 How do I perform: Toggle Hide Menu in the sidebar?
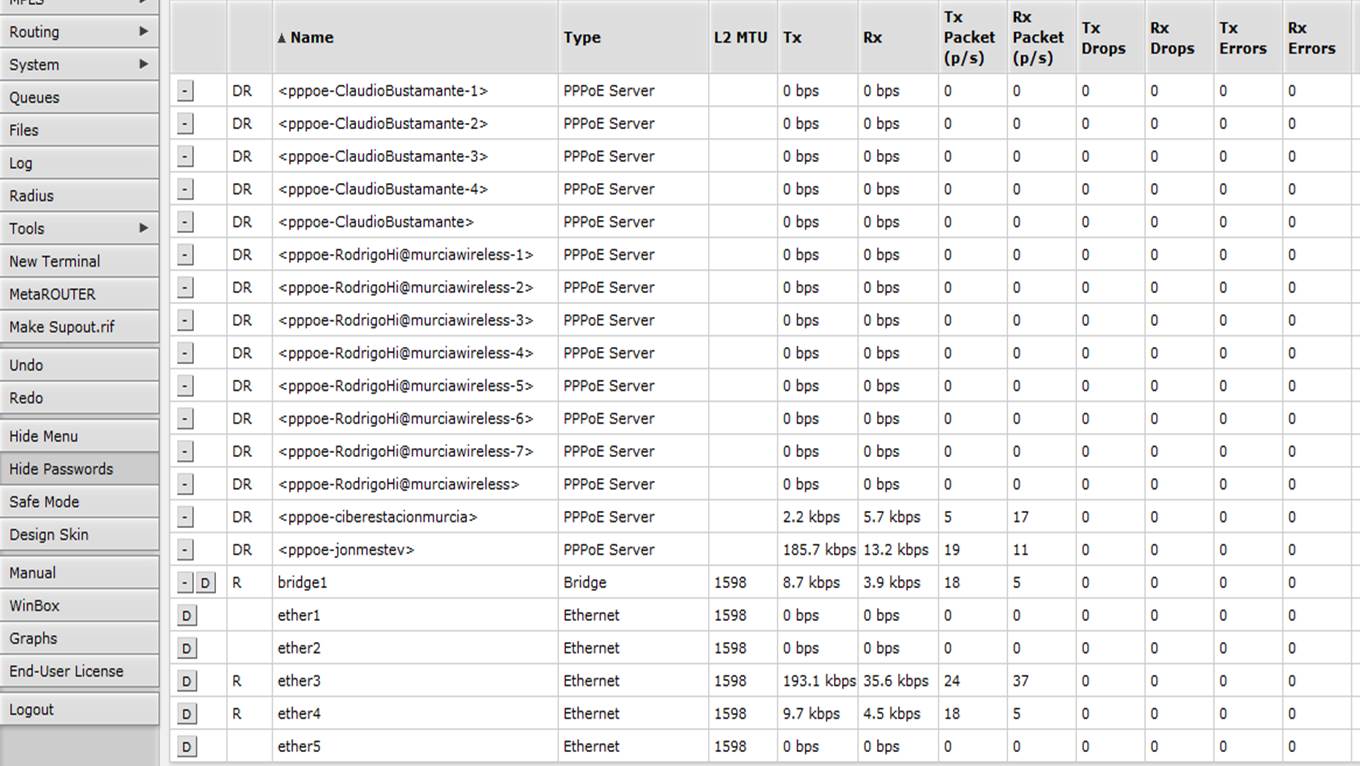[x=79, y=436]
